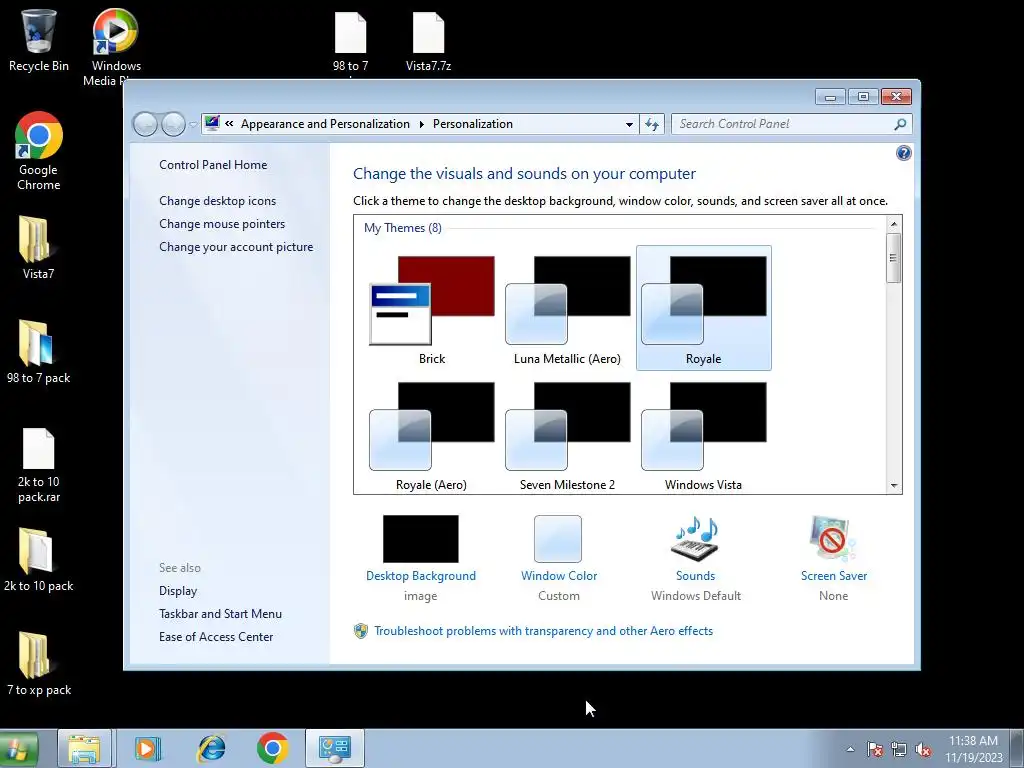Open the chevron at the address bar start
This screenshot has width=1024, height=768.
pyautogui.click(x=229, y=123)
